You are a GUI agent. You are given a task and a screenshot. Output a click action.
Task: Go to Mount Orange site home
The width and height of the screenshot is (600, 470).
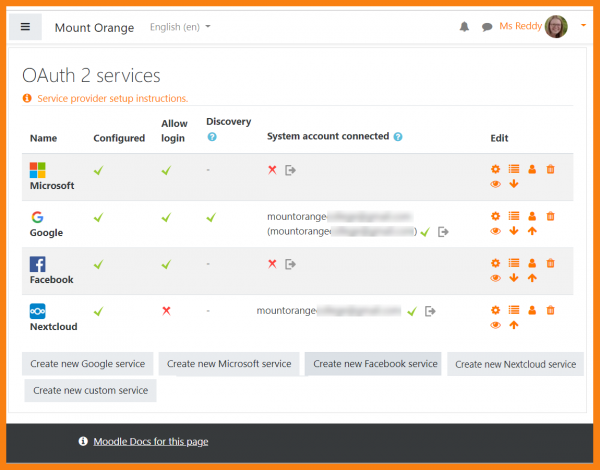[94, 28]
